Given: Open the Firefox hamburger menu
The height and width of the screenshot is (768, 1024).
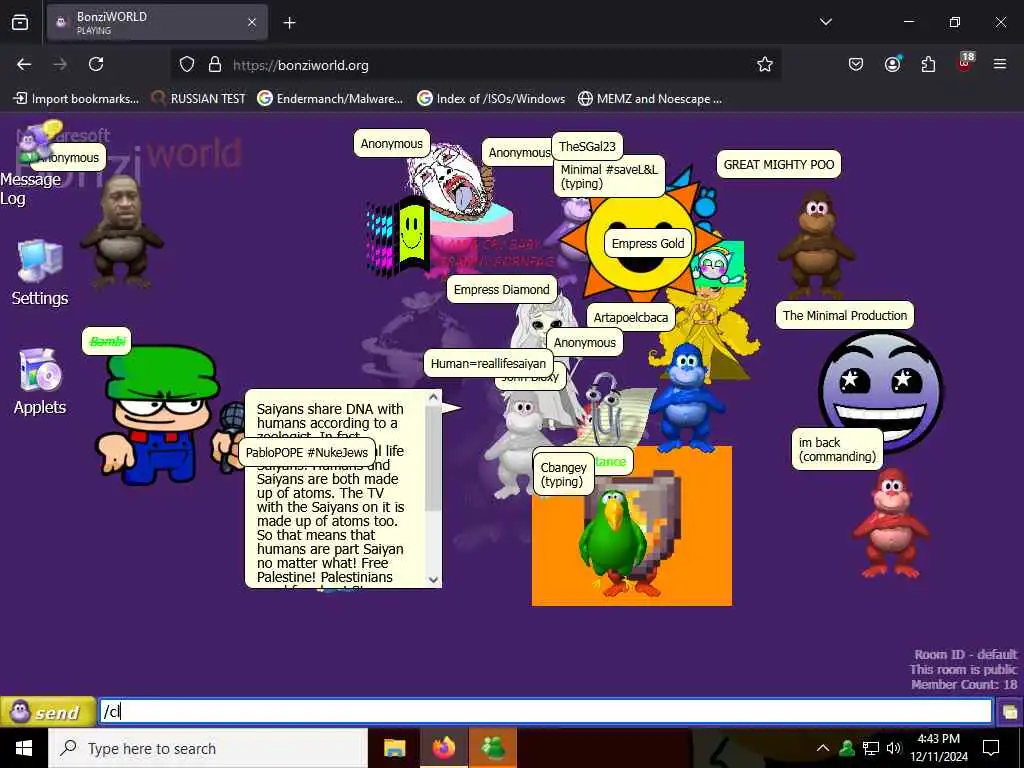Looking at the screenshot, I should (x=1000, y=64).
